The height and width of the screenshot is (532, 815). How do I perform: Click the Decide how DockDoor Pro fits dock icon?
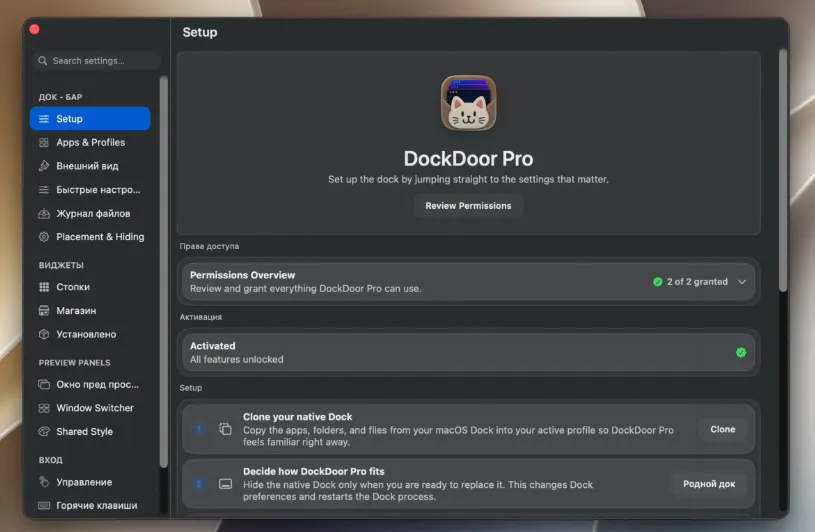click(x=225, y=484)
